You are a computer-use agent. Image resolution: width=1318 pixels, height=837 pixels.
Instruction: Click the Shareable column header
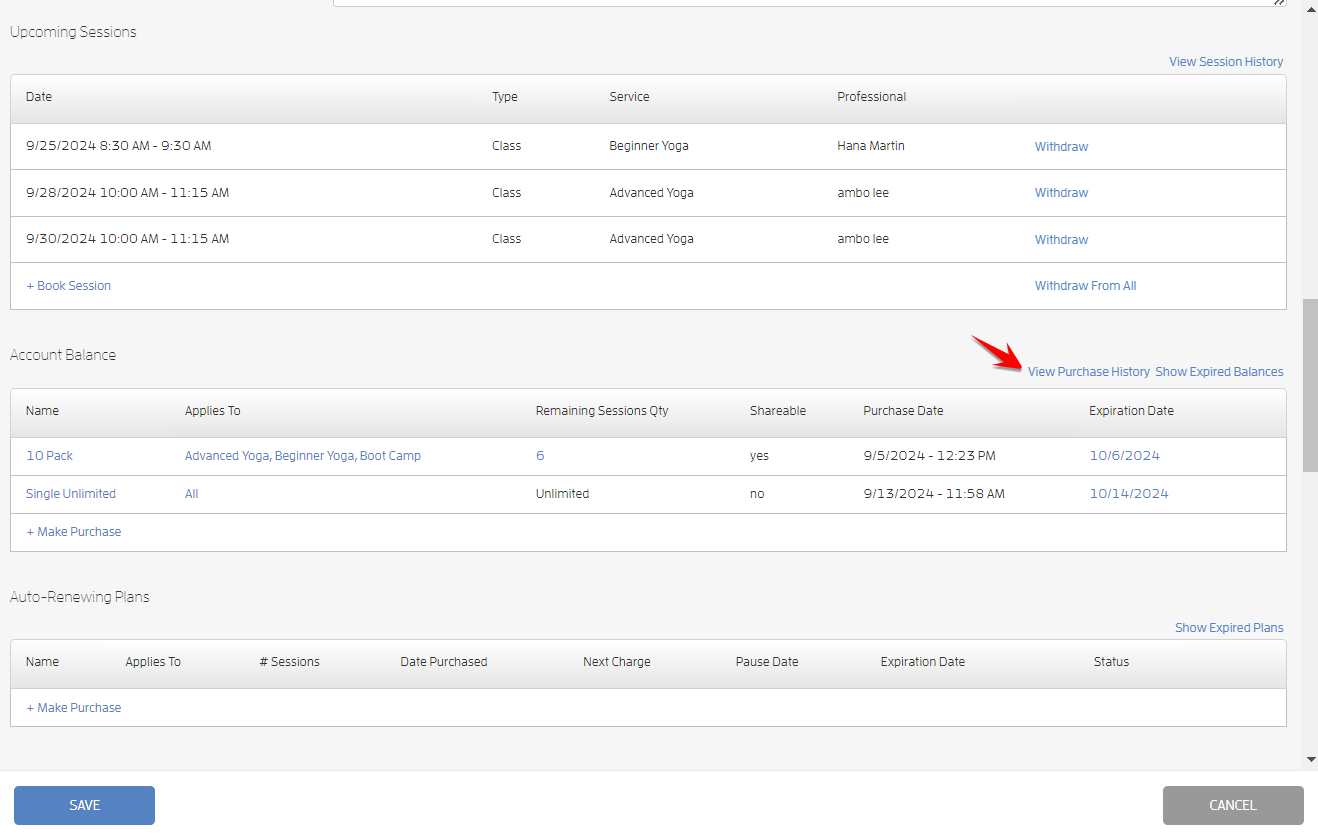777,411
